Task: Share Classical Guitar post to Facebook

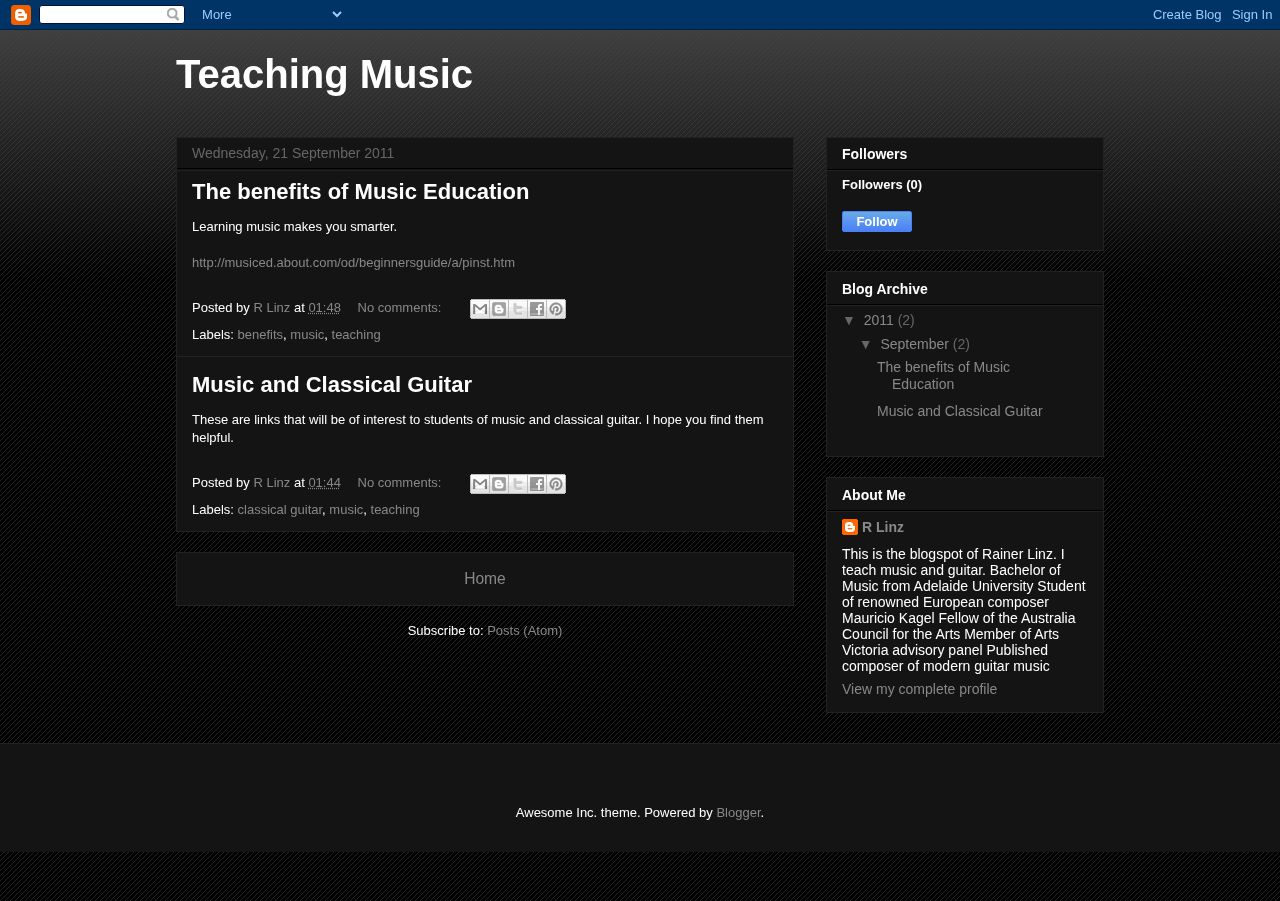Action: [537, 484]
